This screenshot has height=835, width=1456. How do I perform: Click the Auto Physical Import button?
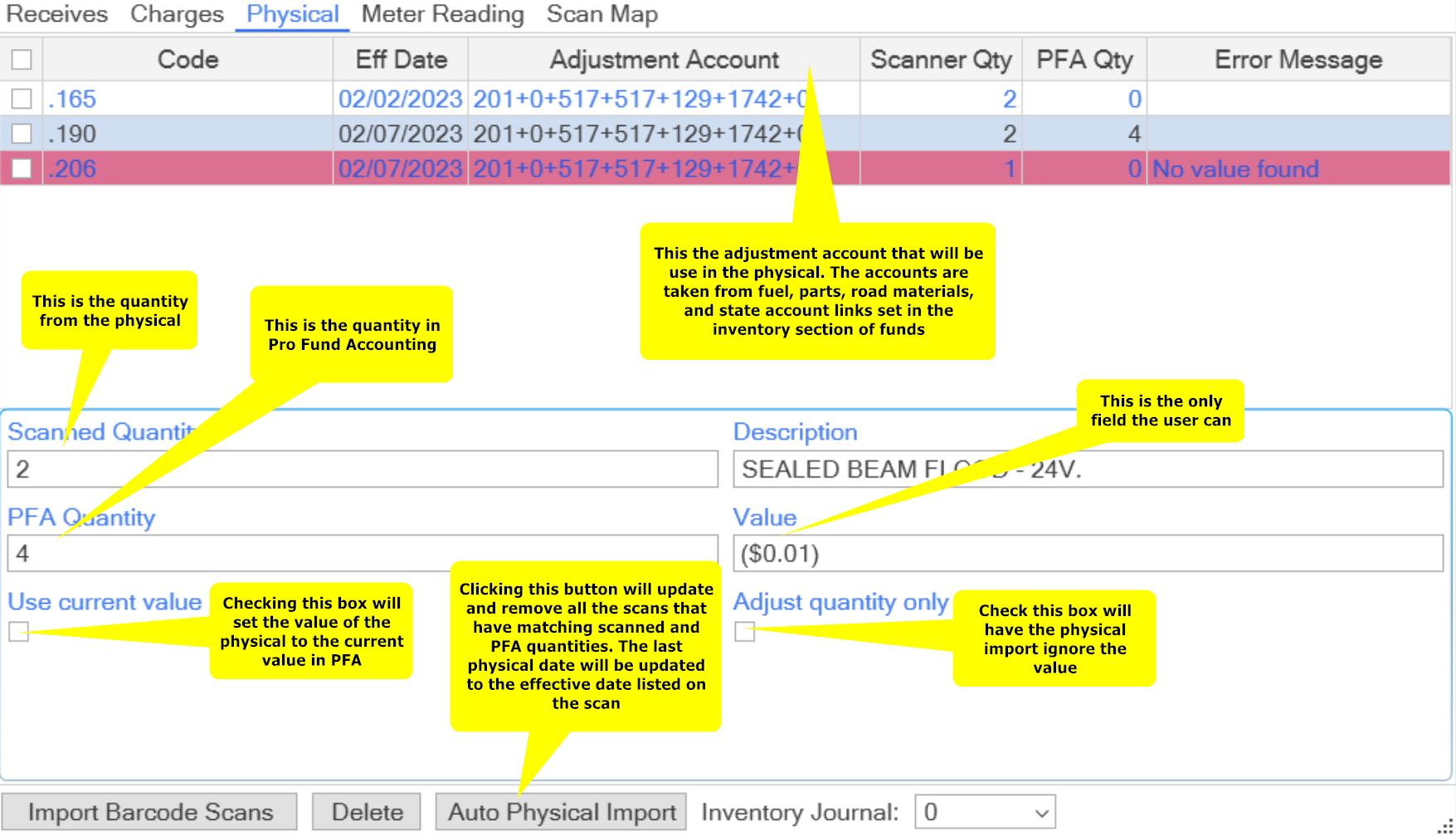562,812
